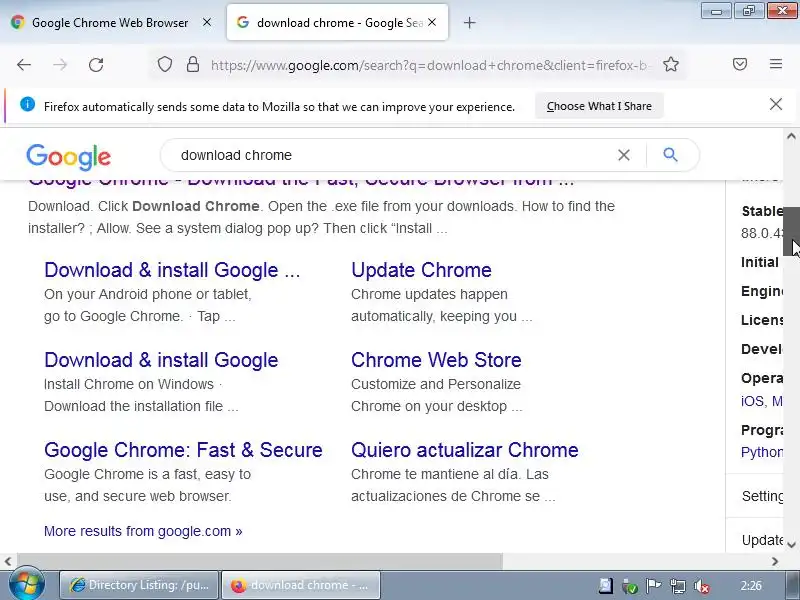Click More results from google.com

click(143, 531)
